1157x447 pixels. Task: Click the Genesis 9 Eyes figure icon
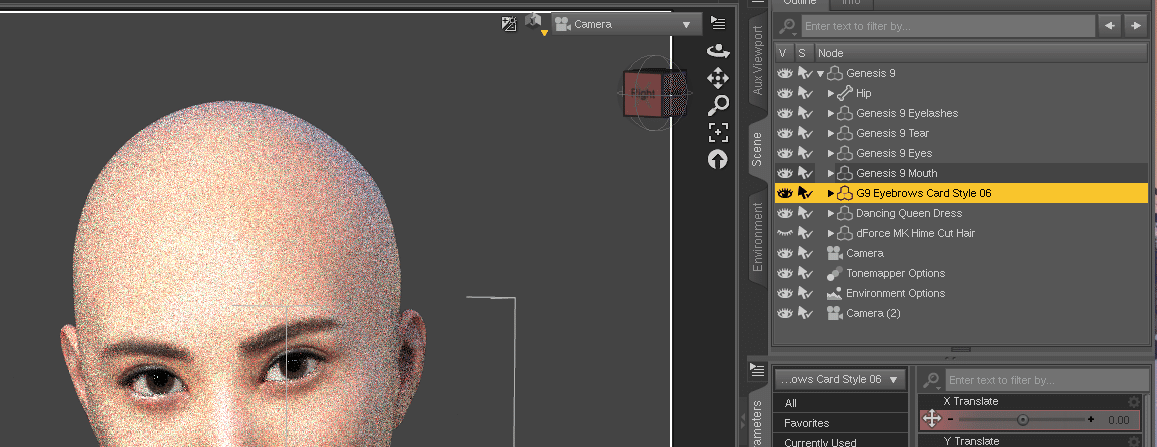[x=845, y=153]
